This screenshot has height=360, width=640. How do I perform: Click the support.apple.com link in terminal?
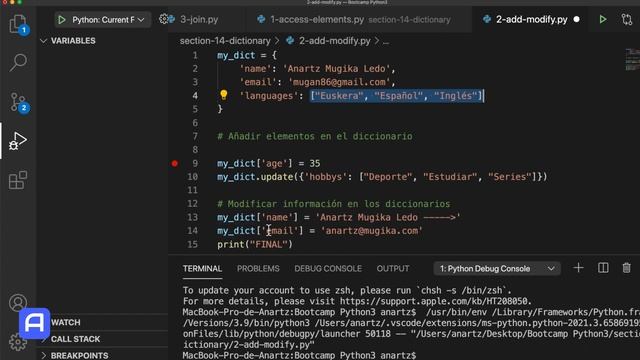(435, 301)
